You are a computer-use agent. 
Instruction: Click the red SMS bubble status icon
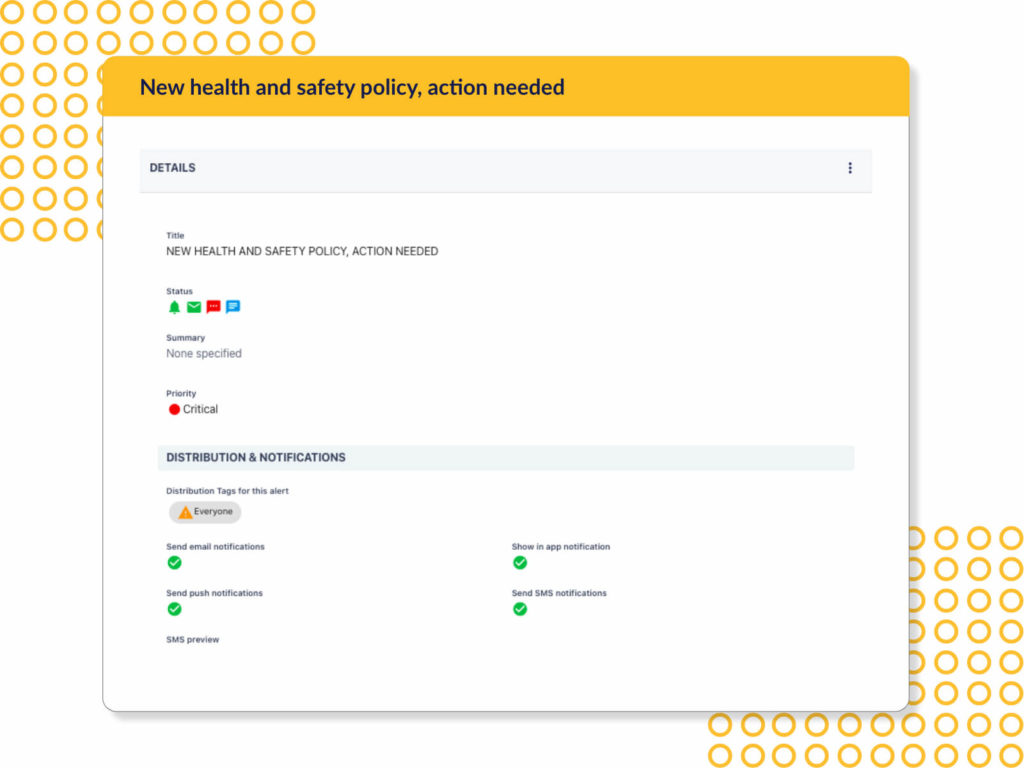(x=214, y=307)
